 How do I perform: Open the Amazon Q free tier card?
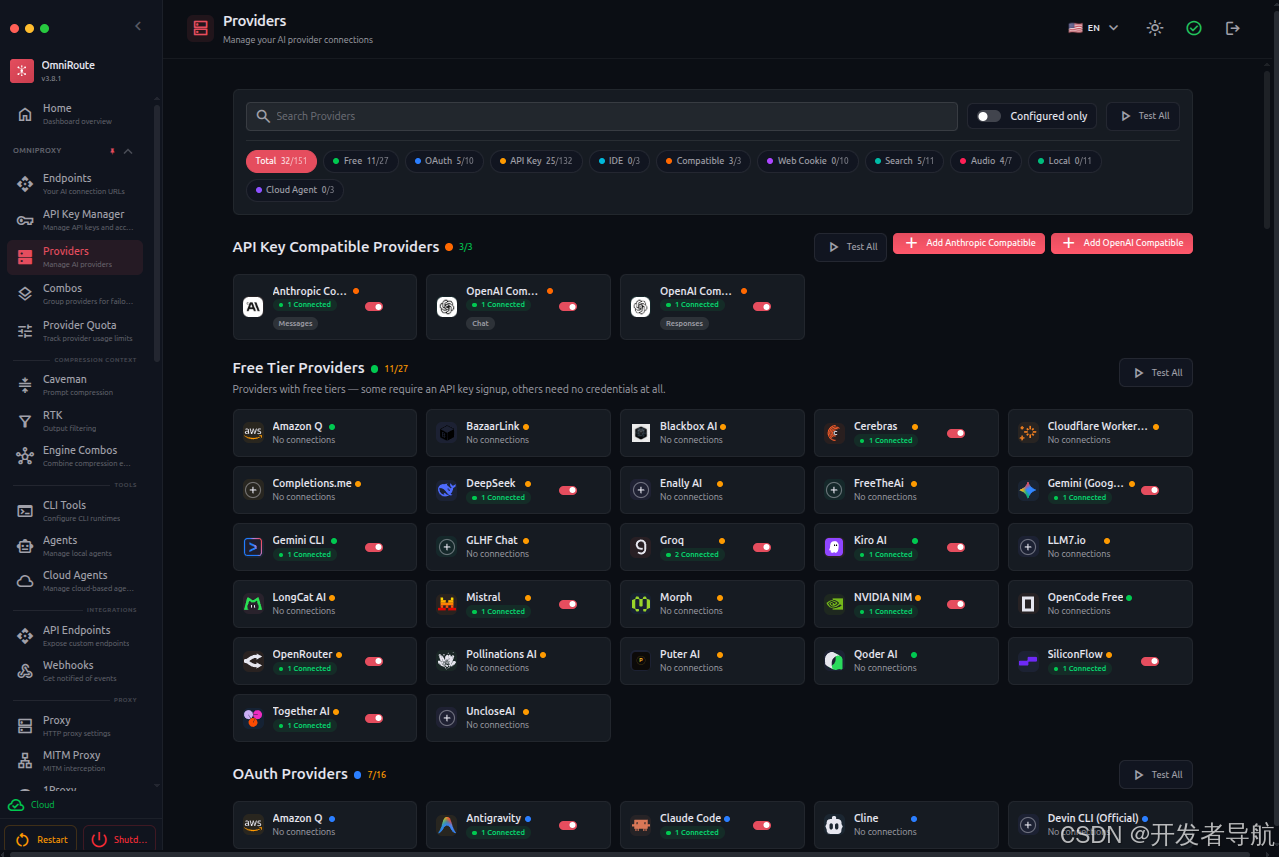[x=325, y=433]
